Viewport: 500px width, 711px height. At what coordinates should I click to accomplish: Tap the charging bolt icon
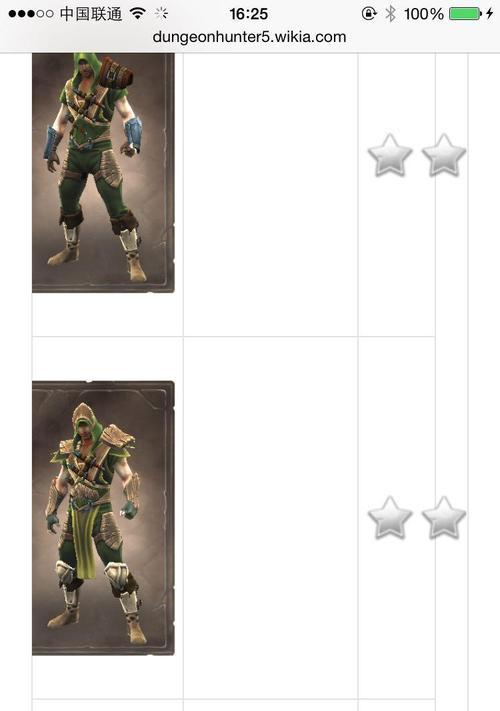[x=490, y=14]
